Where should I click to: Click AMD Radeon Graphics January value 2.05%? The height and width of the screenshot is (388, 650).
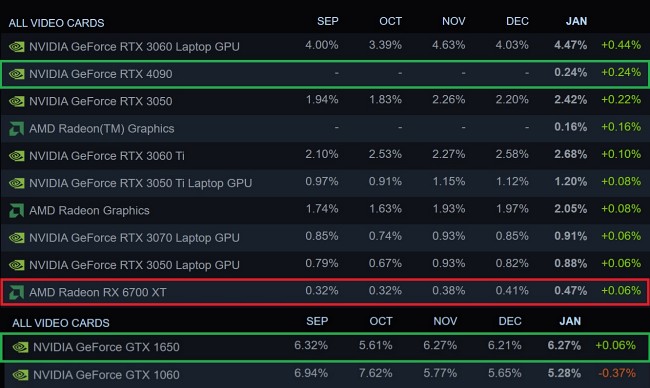[570, 209]
